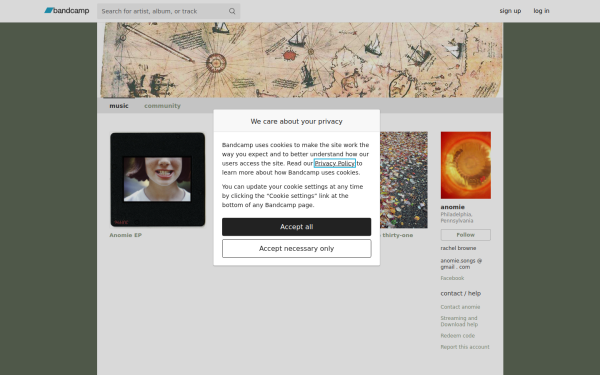Click Report this account
600x375 pixels.
[465, 347]
